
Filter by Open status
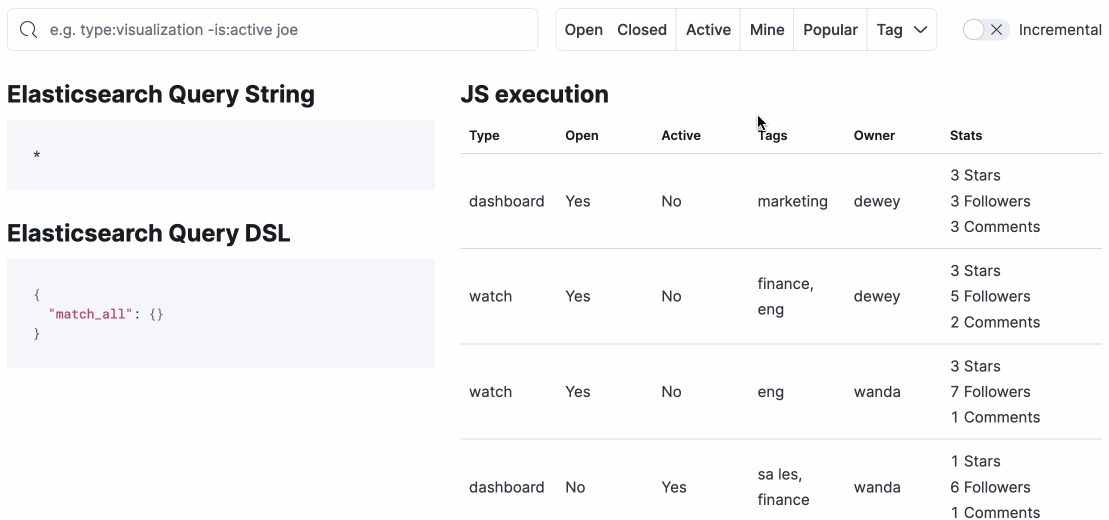[x=583, y=30]
